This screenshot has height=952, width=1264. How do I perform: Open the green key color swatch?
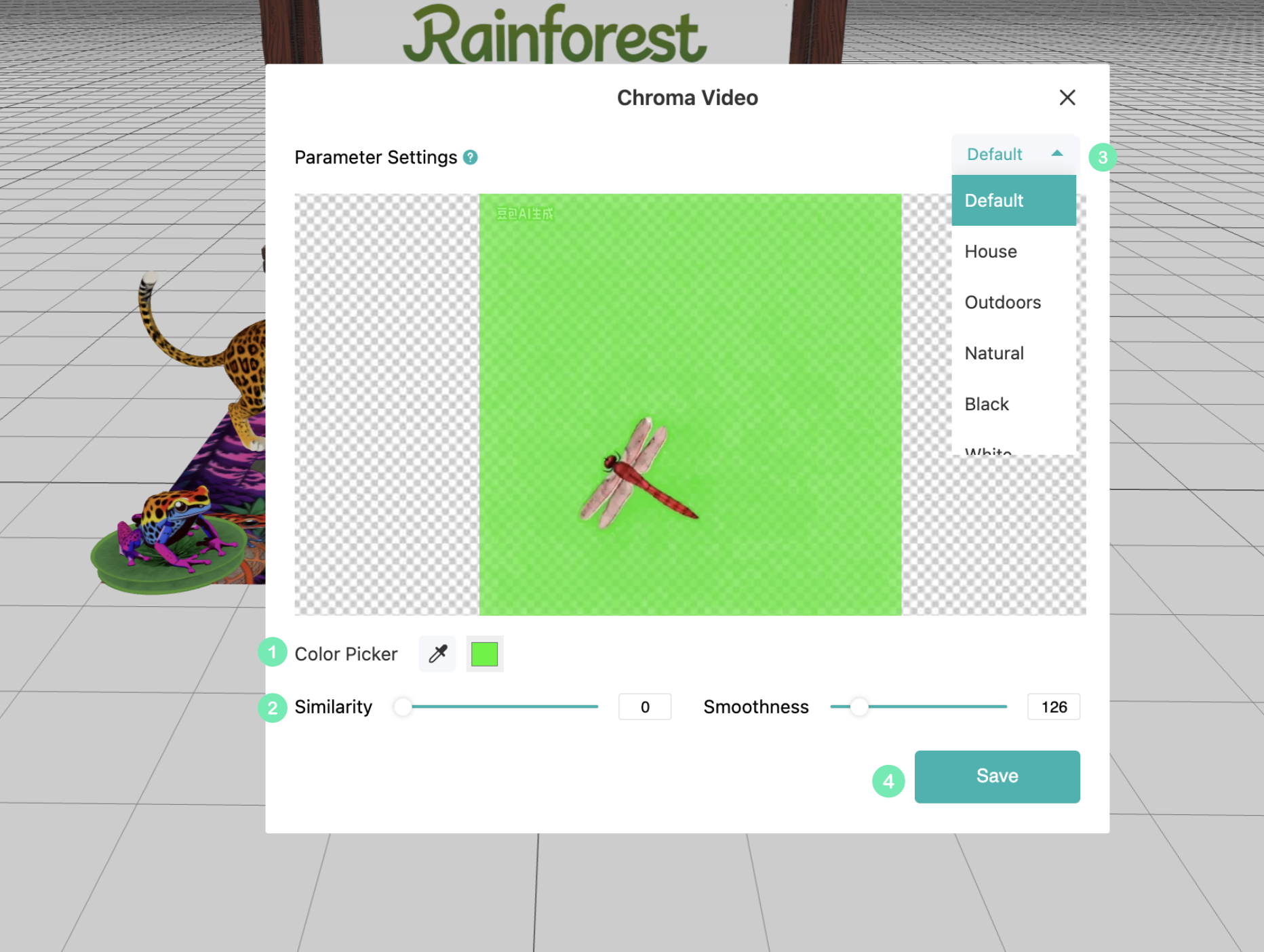484,654
